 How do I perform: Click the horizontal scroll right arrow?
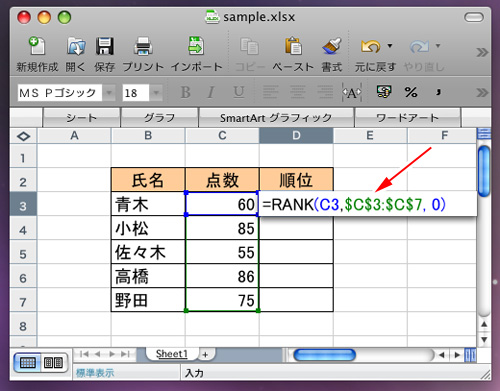coord(457,355)
